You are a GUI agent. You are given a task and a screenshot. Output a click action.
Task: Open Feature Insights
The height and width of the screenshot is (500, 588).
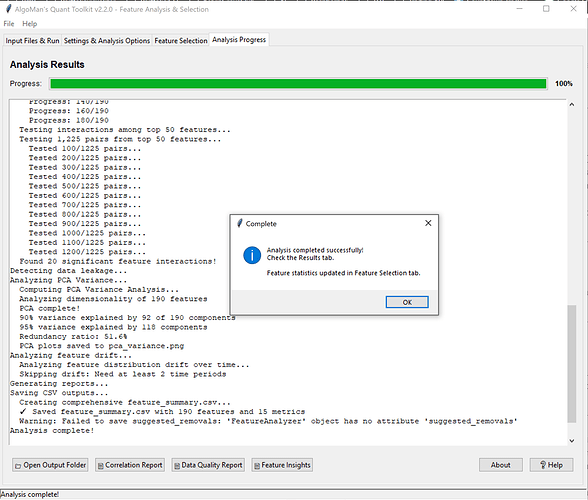point(282,465)
